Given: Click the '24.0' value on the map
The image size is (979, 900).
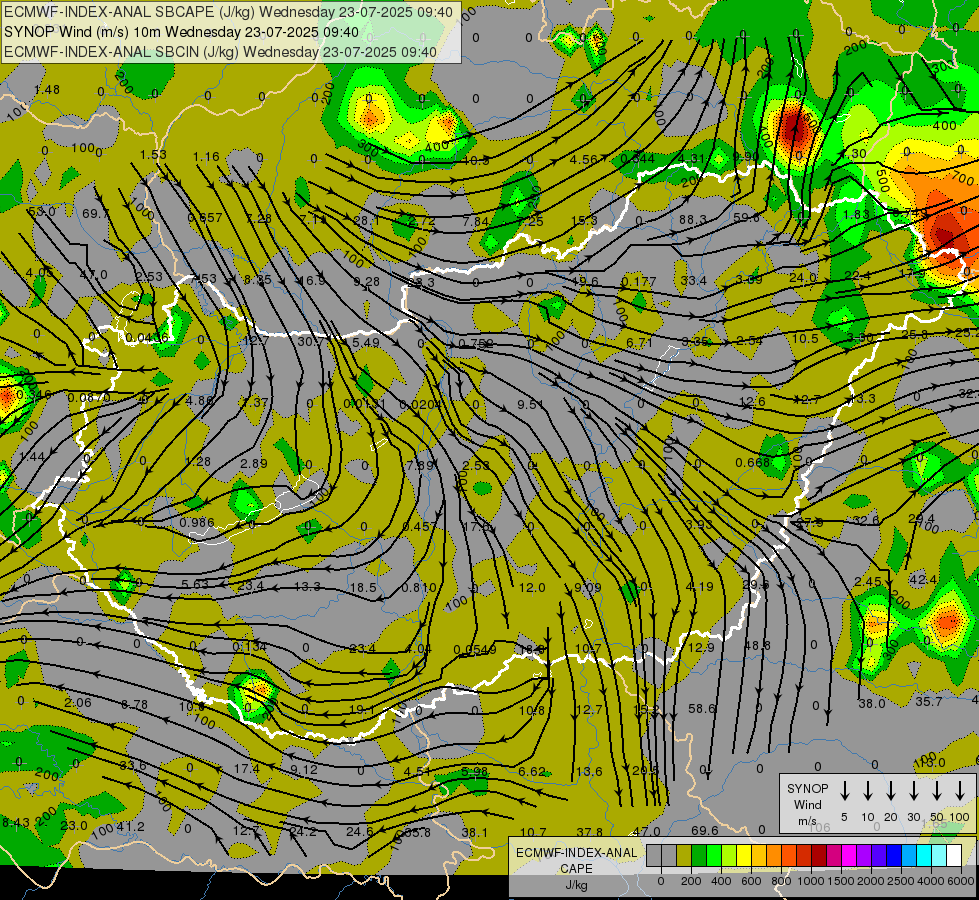Looking at the screenshot, I should 803,277.
